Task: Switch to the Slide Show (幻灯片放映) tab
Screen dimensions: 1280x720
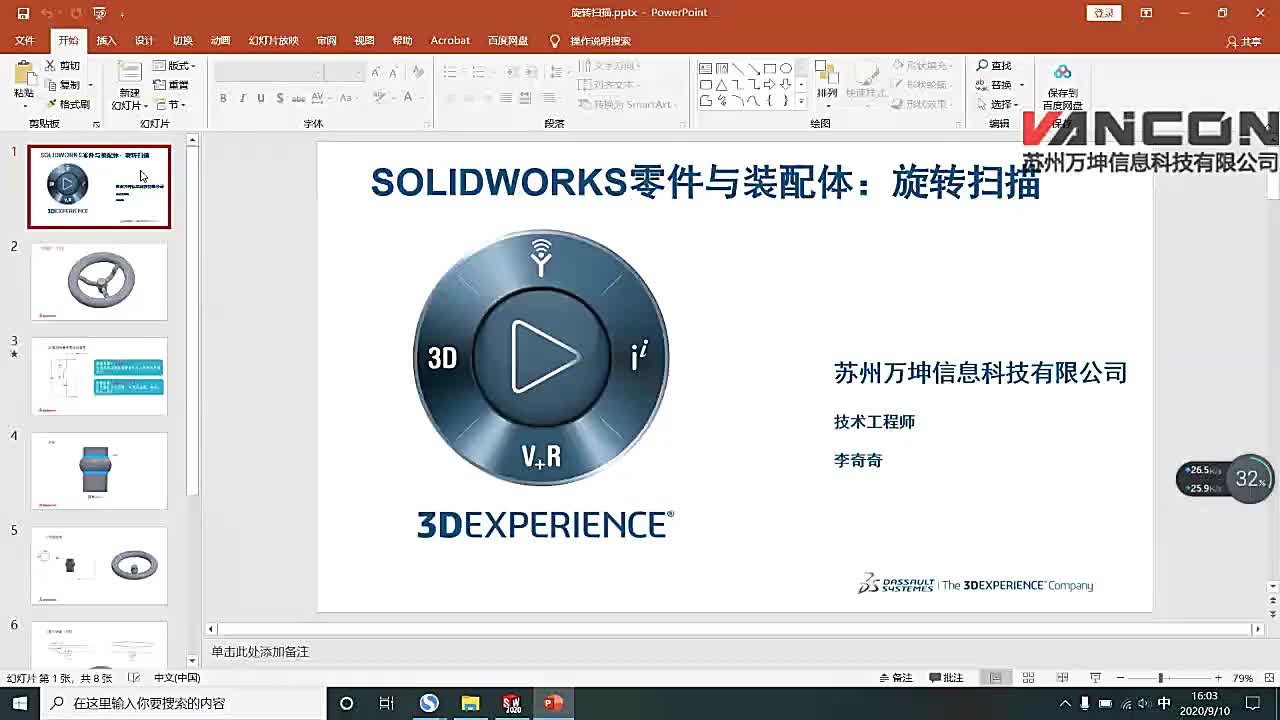Action: [x=273, y=41]
